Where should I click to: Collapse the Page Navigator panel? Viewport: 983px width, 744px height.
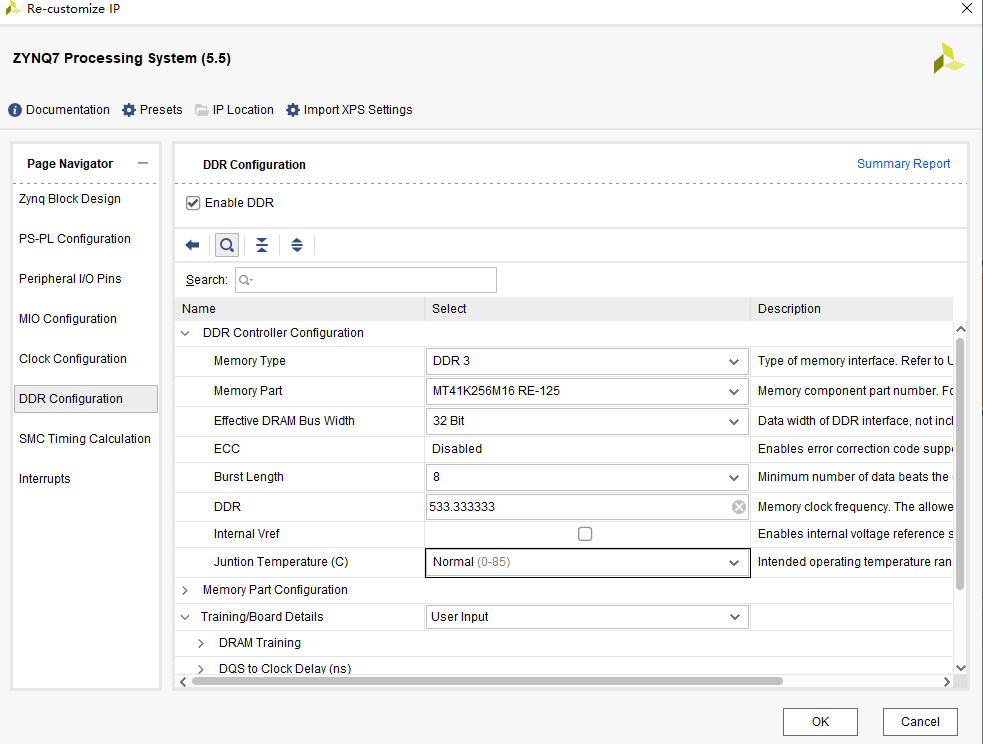pyautogui.click(x=143, y=163)
